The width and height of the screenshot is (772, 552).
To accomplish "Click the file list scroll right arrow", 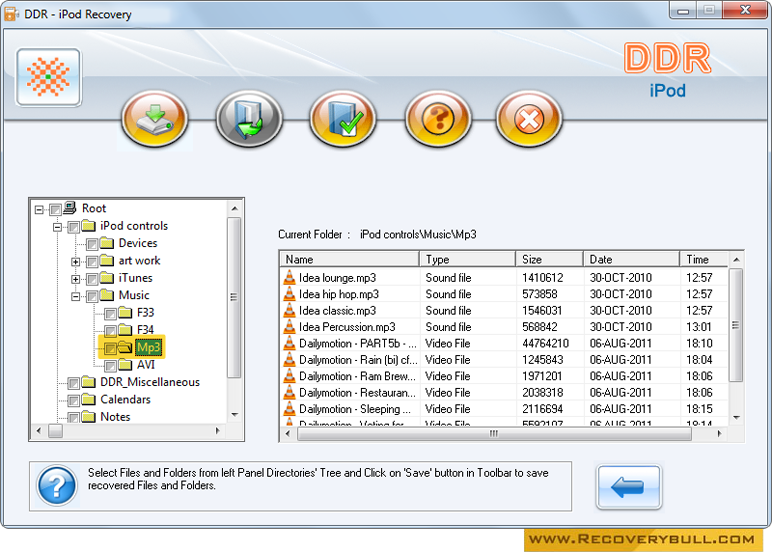I will [x=719, y=434].
